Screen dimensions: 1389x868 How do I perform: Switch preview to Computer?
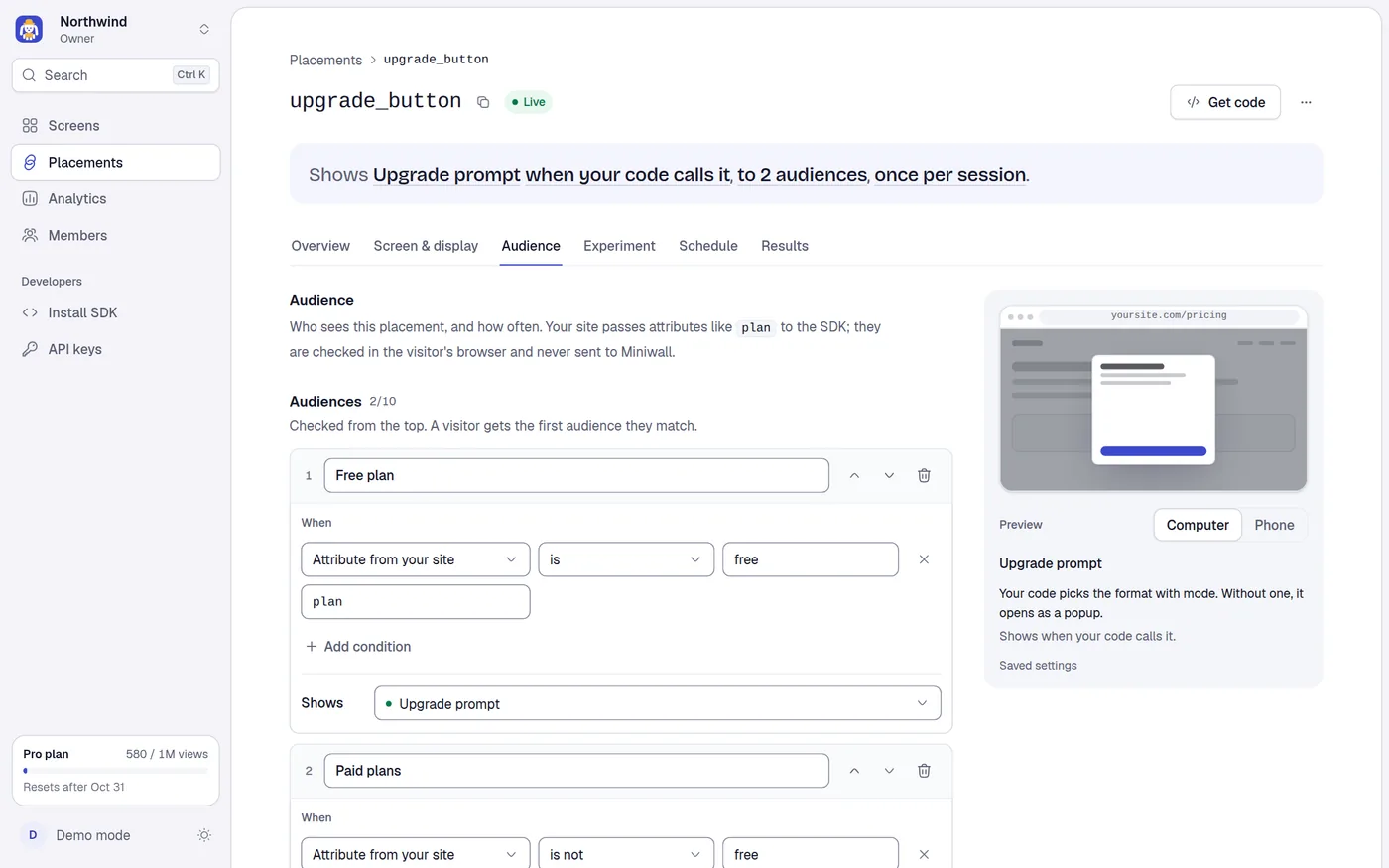pos(1198,525)
